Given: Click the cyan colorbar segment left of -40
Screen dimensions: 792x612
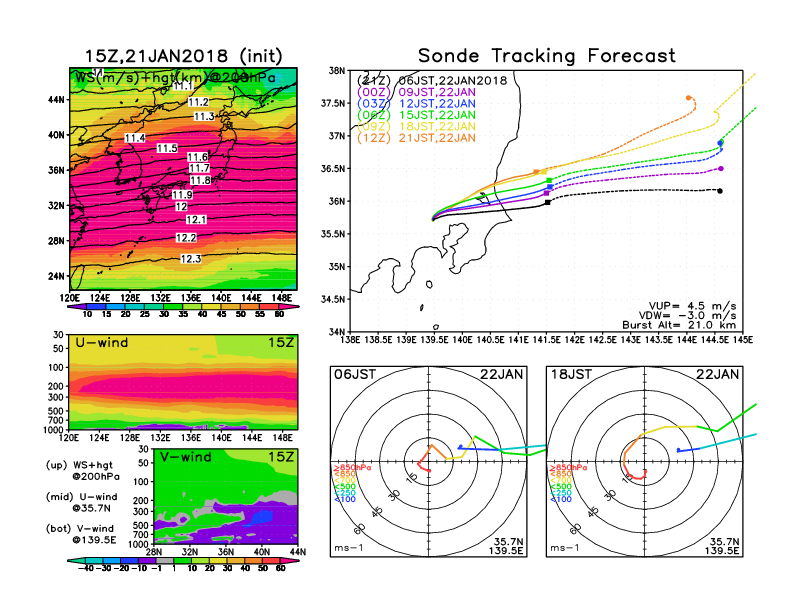Looking at the screenshot, I should click(x=76, y=560).
